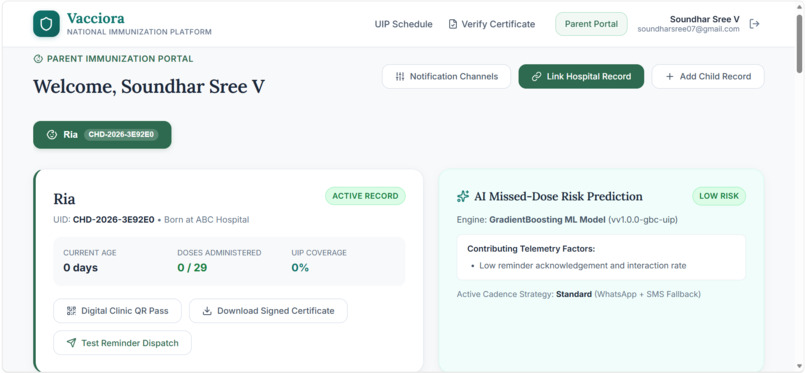Screen dimensions: 806x373
Task: Click the Born at ABC Hospital text
Action: 207,220
